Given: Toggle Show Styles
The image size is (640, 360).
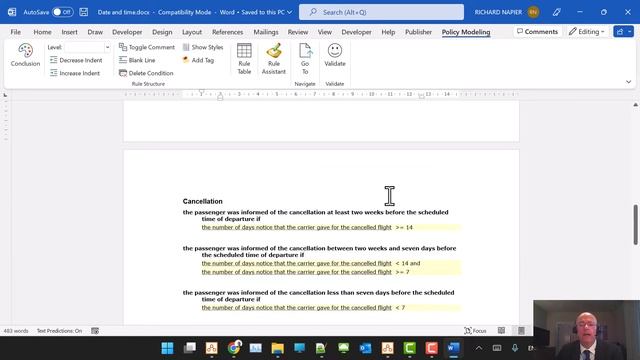Looking at the screenshot, I should (x=203, y=47).
